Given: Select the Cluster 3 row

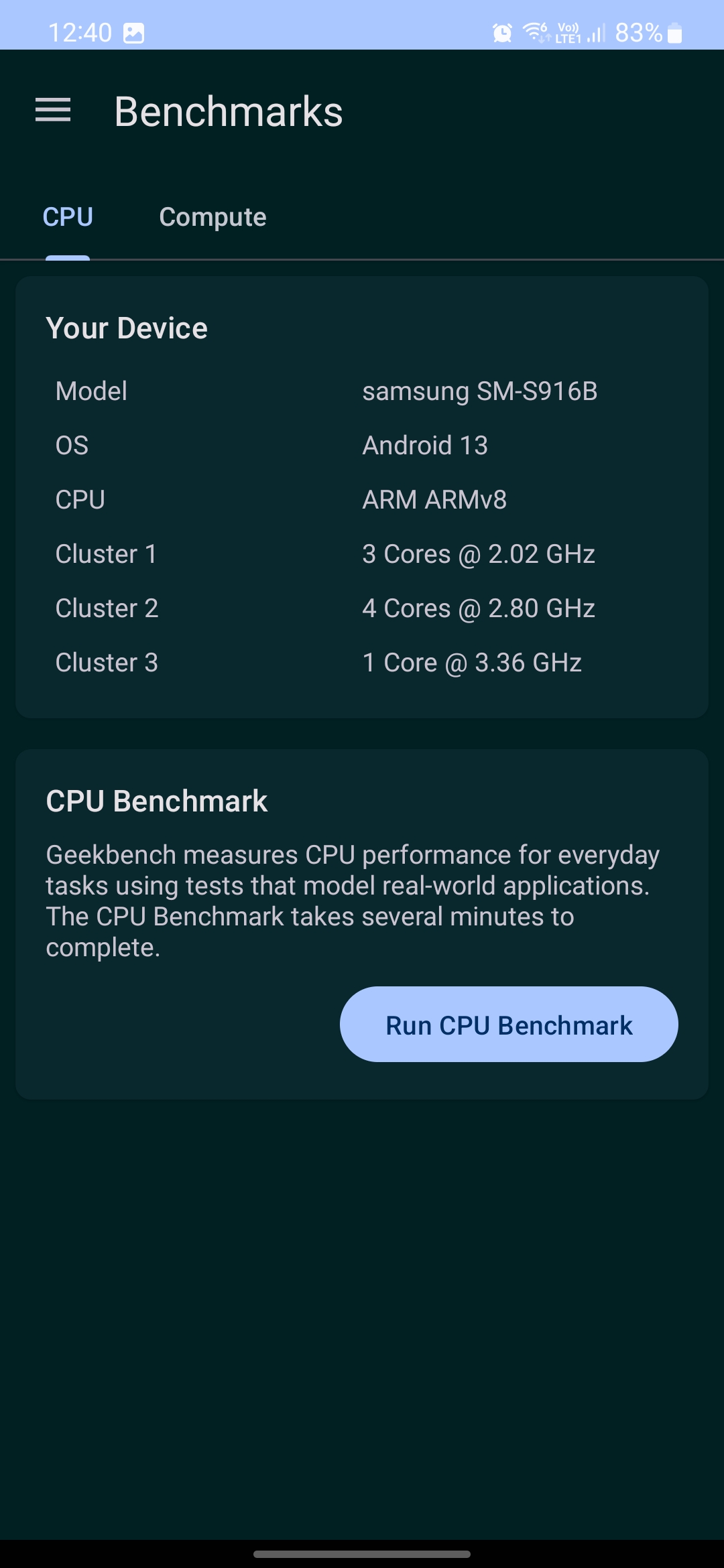Looking at the screenshot, I should pos(362,663).
